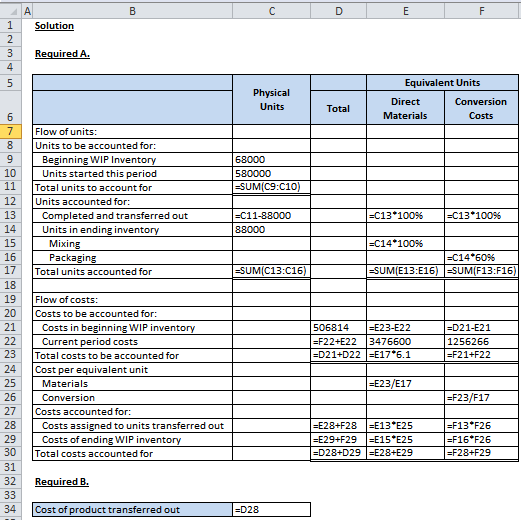Select column D header
This screenshot has height=520, width=521.
[x=338, y=11]
